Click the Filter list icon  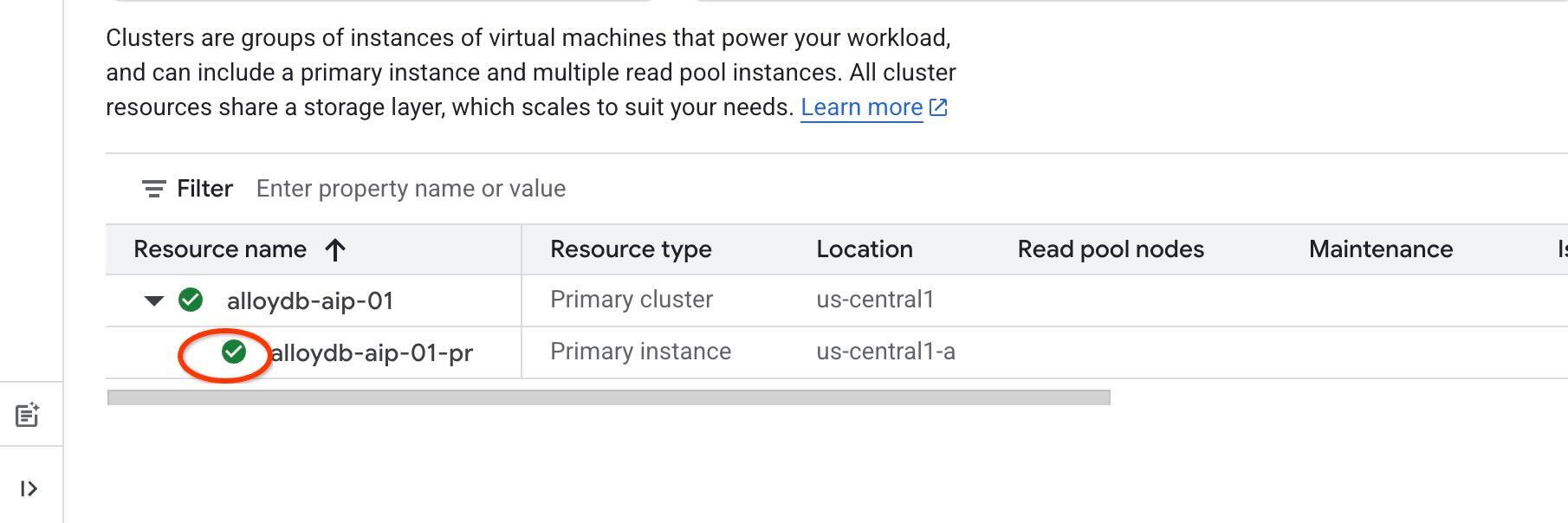(153, 189)
